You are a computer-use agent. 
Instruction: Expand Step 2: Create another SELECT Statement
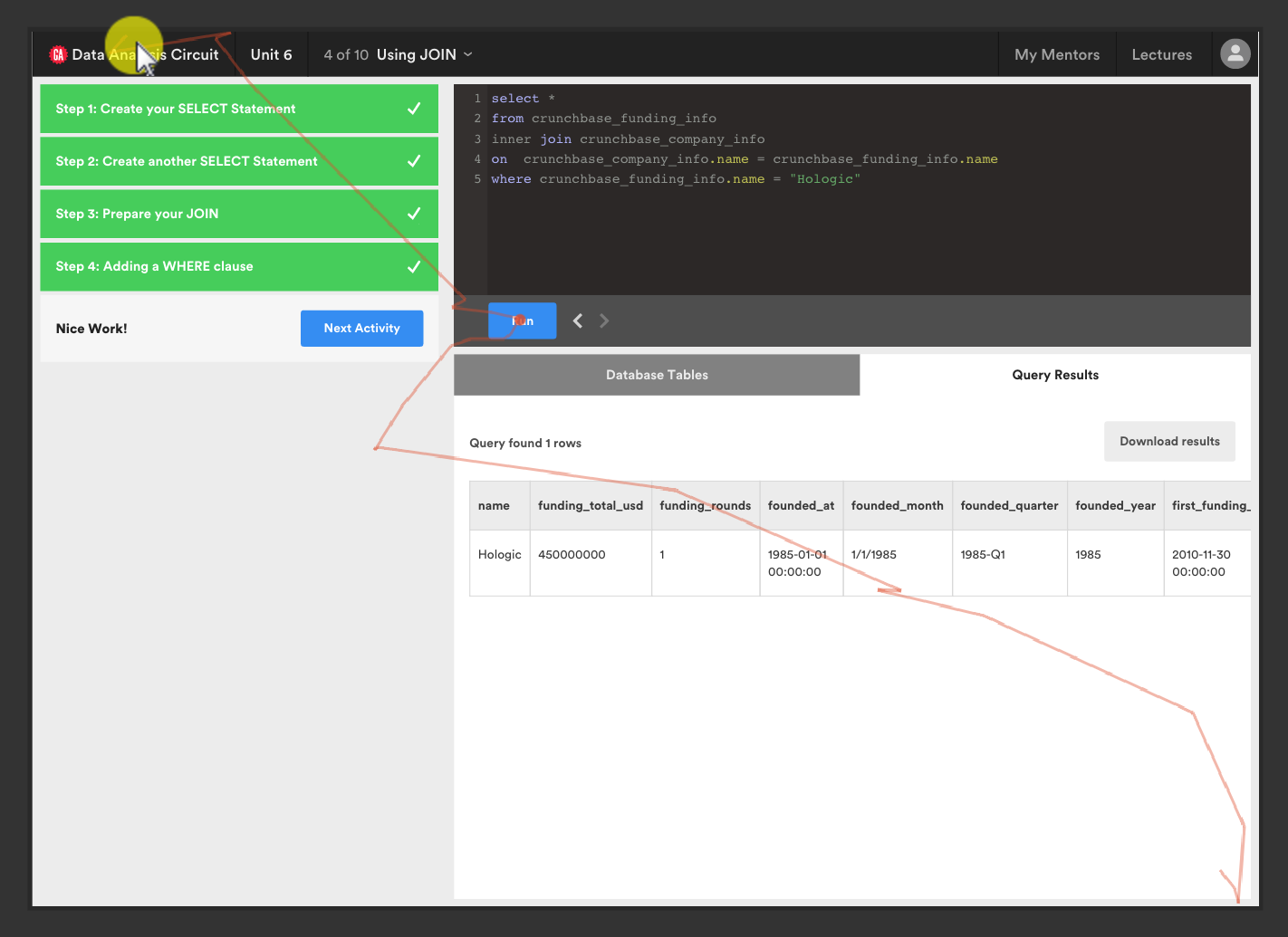[x=239, y=161]
